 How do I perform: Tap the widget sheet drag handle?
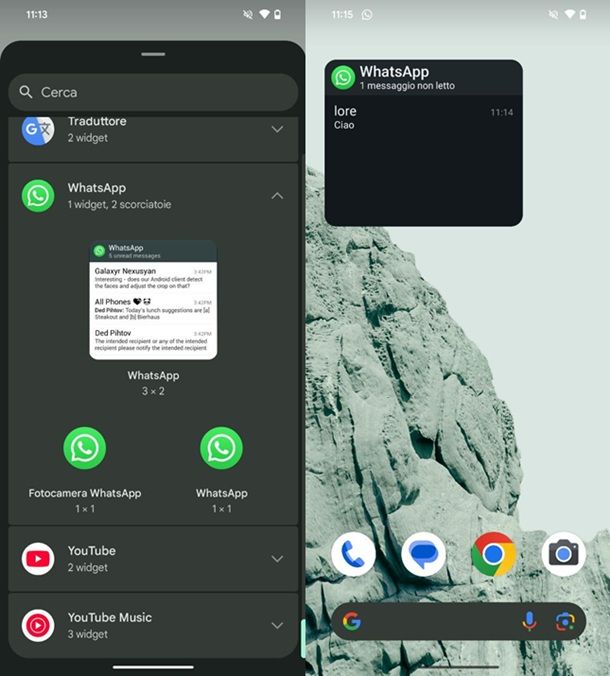click(x=153, y=54)
